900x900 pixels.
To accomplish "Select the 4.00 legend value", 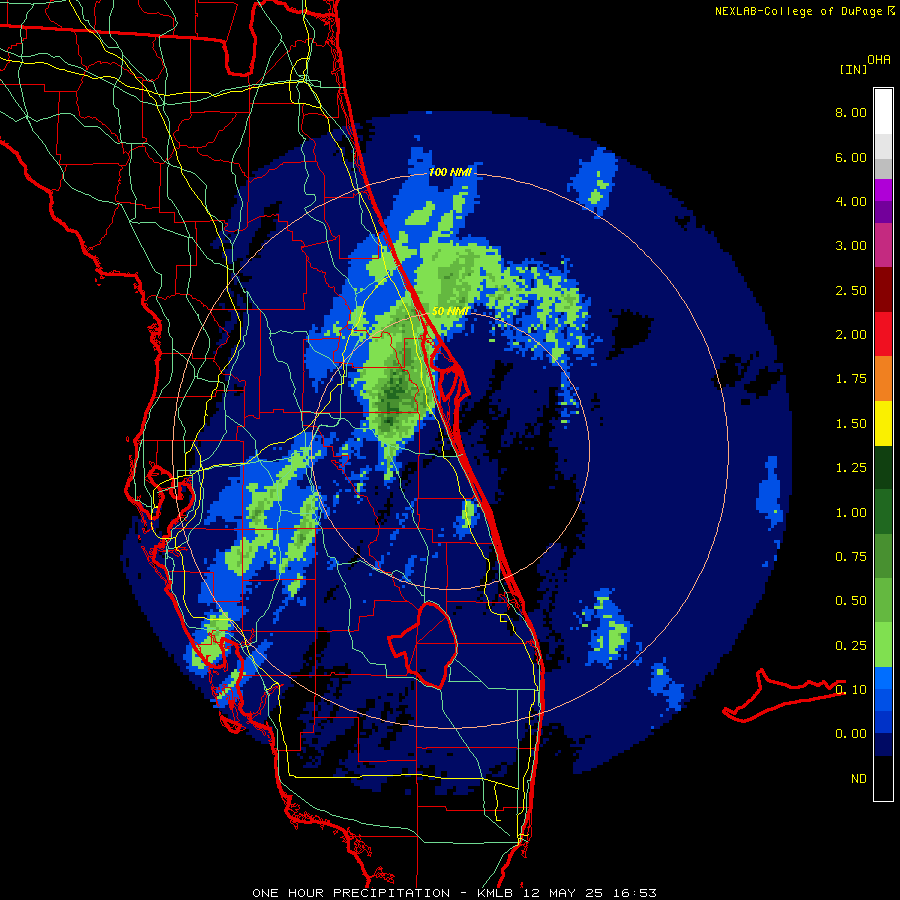I will click(851, 201).
